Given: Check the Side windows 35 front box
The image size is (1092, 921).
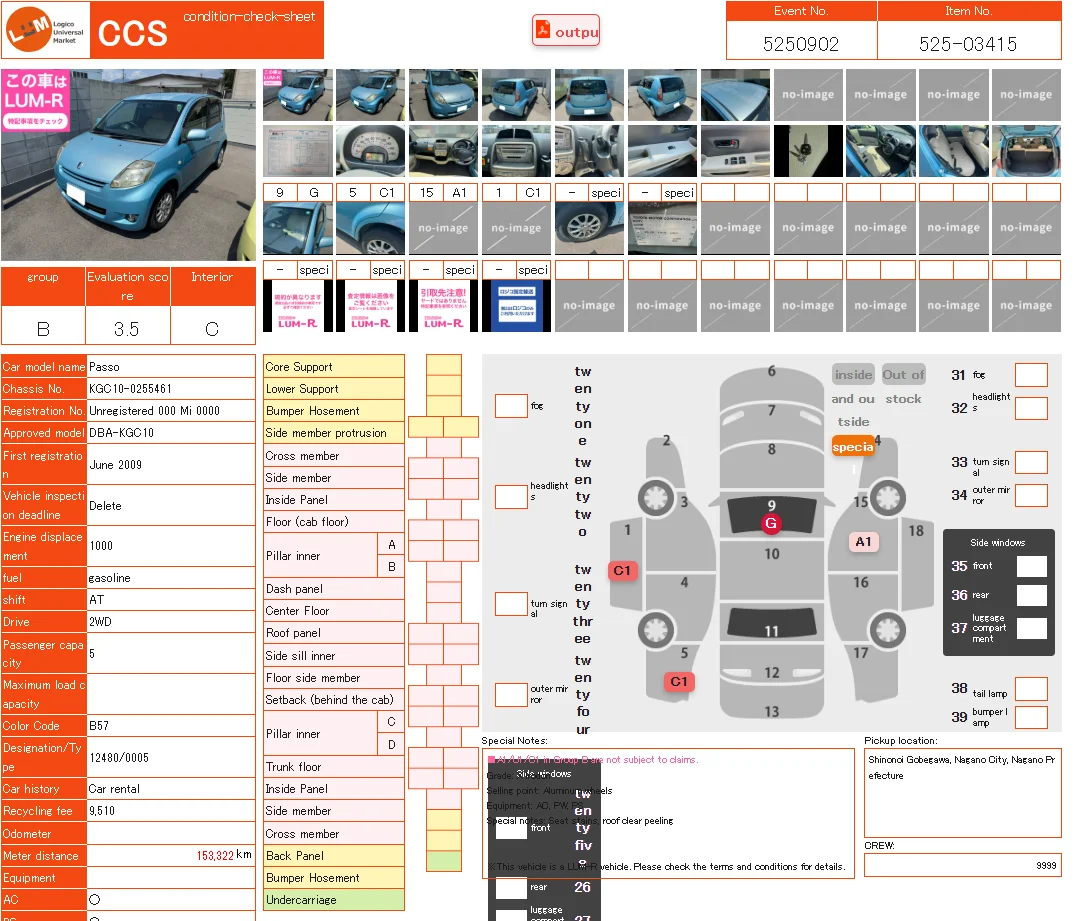Looking at the screenshot, I should (x=1031, y=567).
